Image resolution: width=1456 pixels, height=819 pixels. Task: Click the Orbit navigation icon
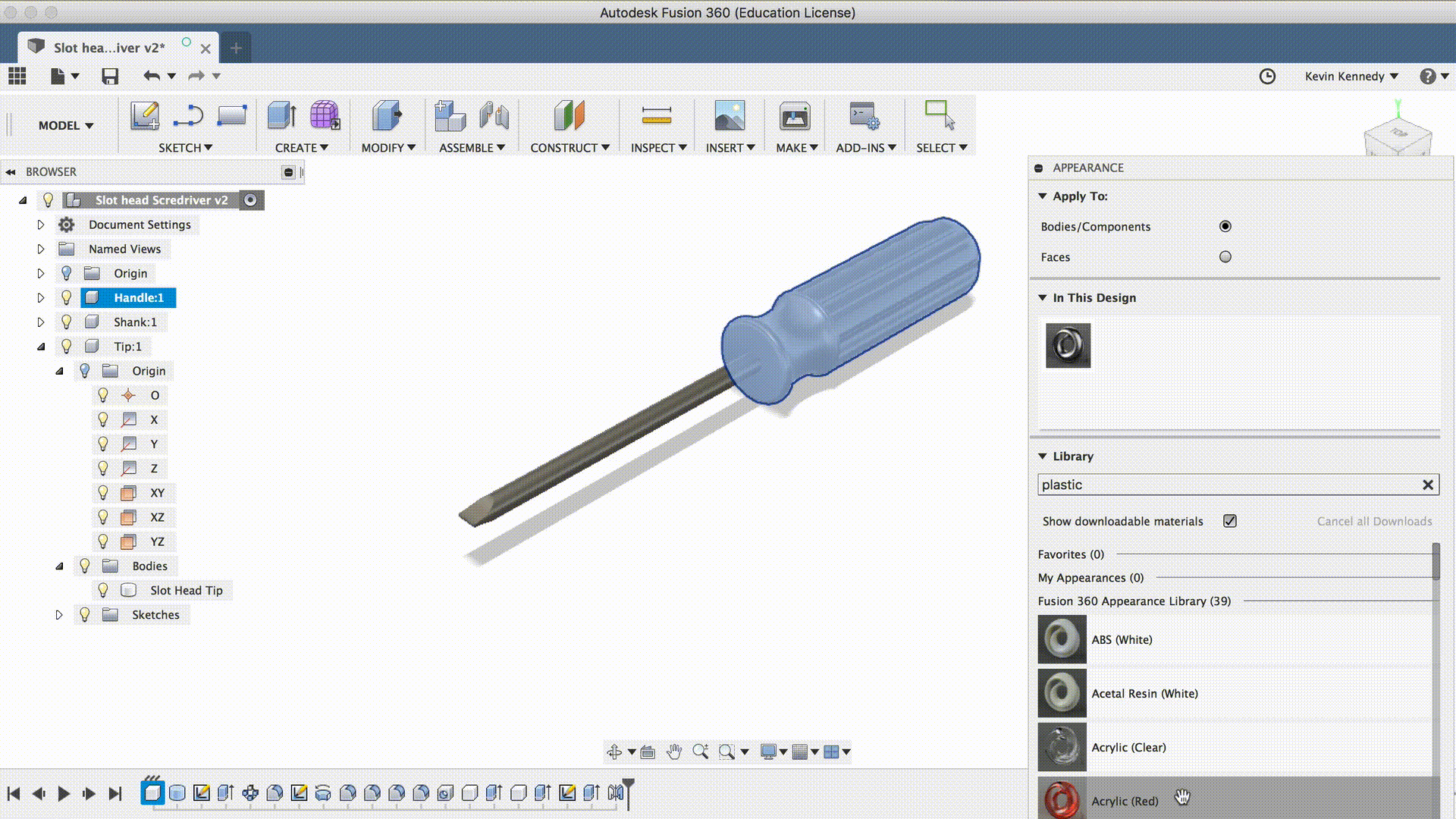(x=614, y=752)
